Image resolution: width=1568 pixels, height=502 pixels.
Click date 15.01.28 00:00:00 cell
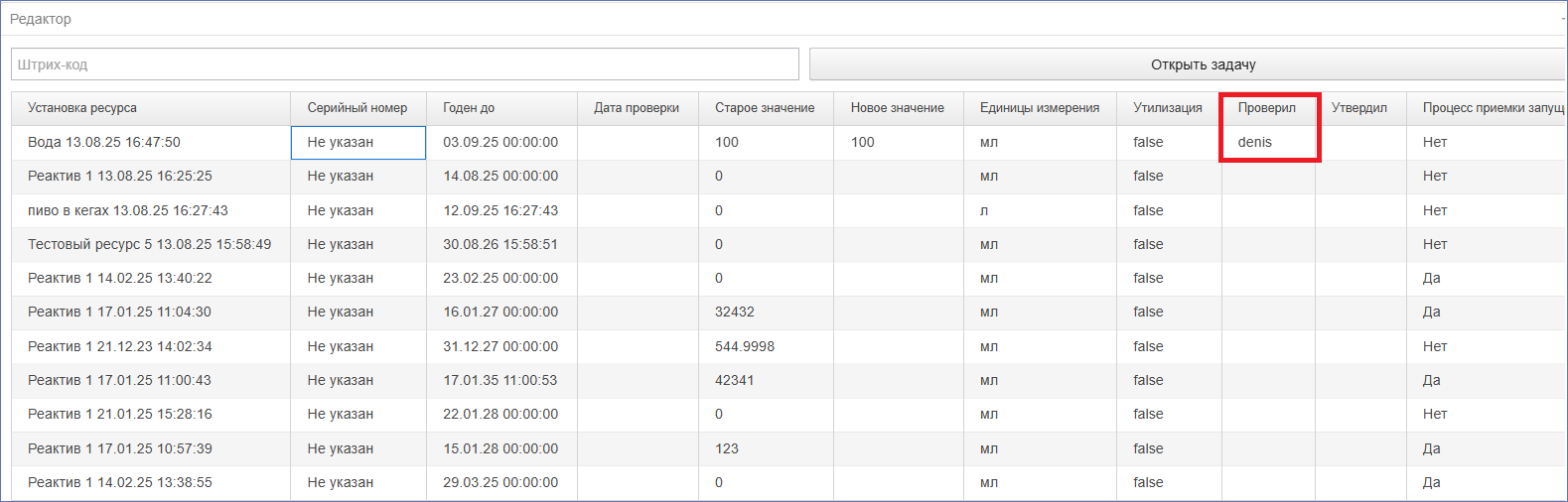coord(501,448)
